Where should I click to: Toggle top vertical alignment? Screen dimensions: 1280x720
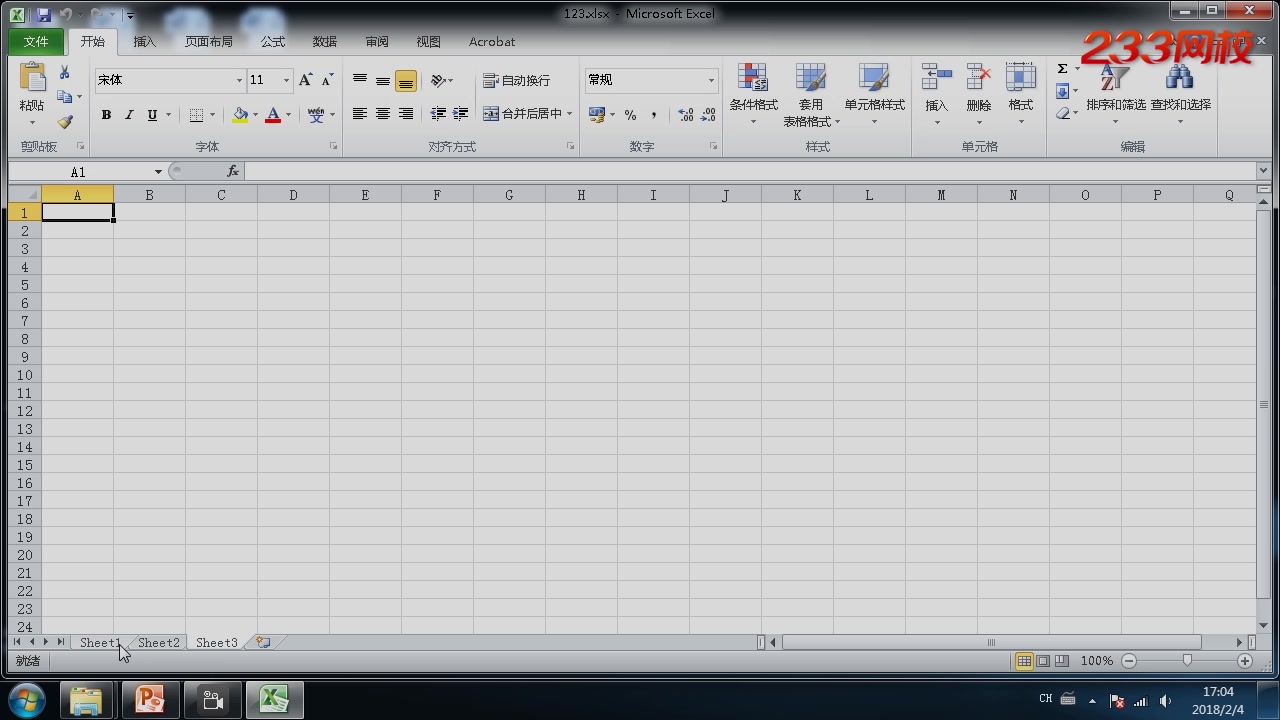click(360, 81)
